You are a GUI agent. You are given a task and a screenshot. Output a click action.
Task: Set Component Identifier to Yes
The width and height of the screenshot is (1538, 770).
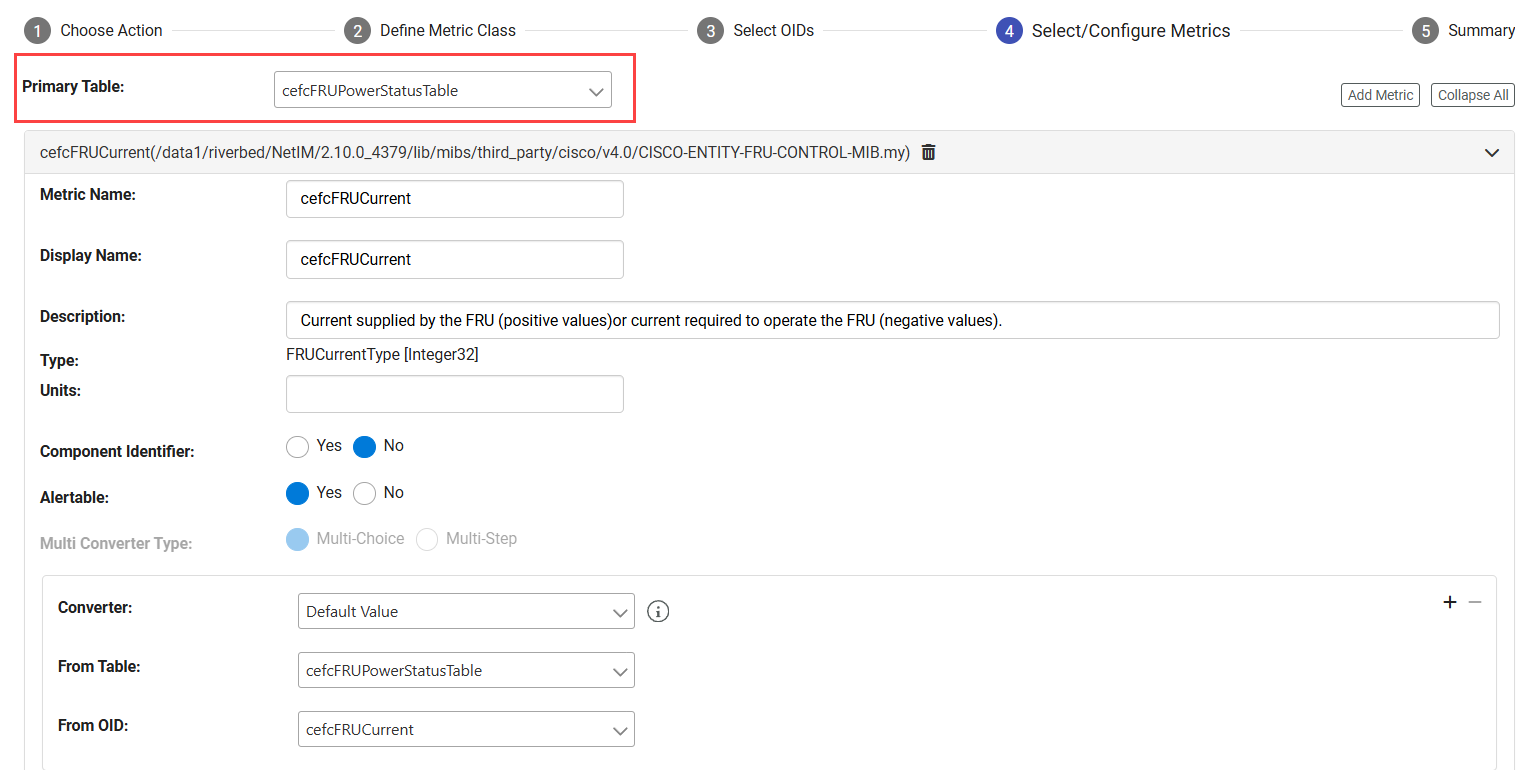click(x=297, y=447)
